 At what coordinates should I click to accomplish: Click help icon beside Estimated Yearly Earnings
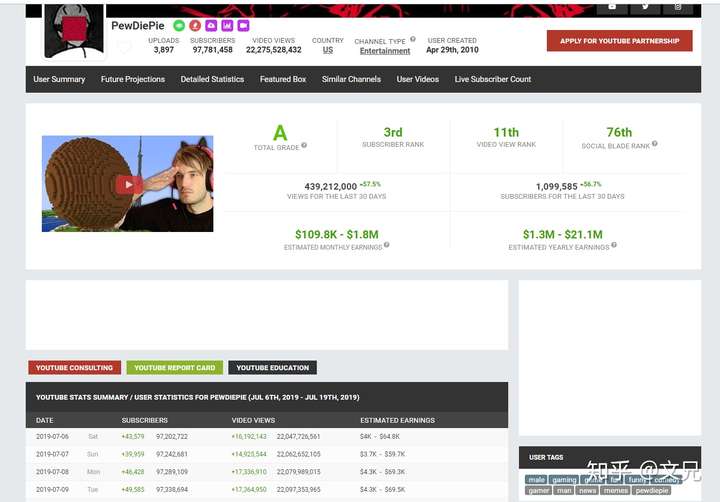pos(614,245)
